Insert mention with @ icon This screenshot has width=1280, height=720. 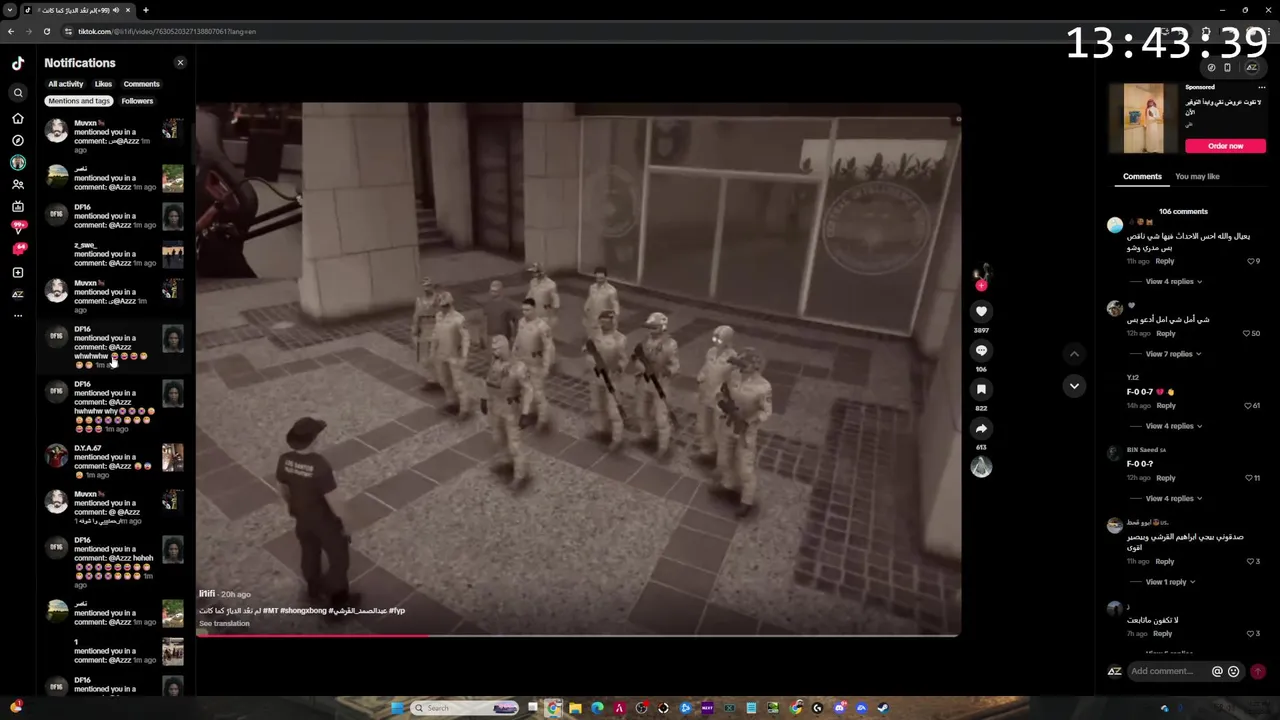[1217, 672]
